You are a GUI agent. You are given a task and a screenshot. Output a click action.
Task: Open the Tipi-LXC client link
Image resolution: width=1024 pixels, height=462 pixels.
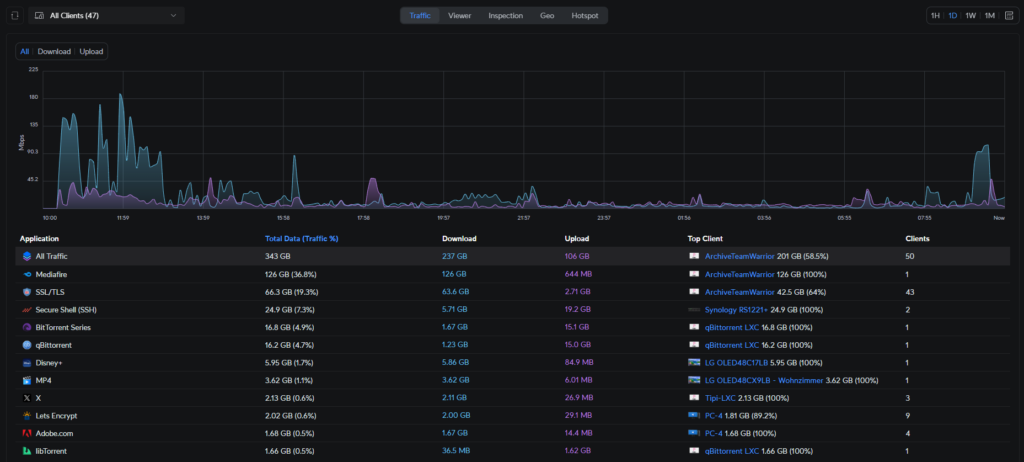coord(720,398)
